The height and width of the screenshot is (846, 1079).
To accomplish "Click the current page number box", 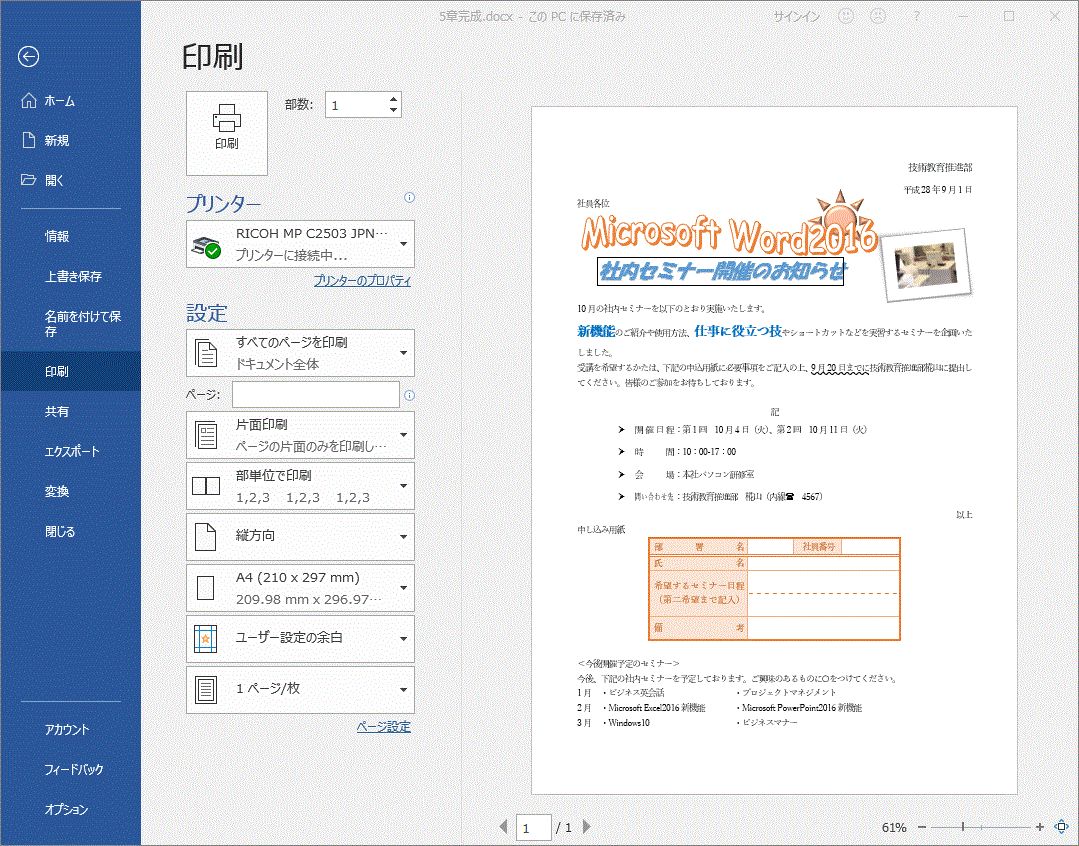I will (x=533, y=827).
